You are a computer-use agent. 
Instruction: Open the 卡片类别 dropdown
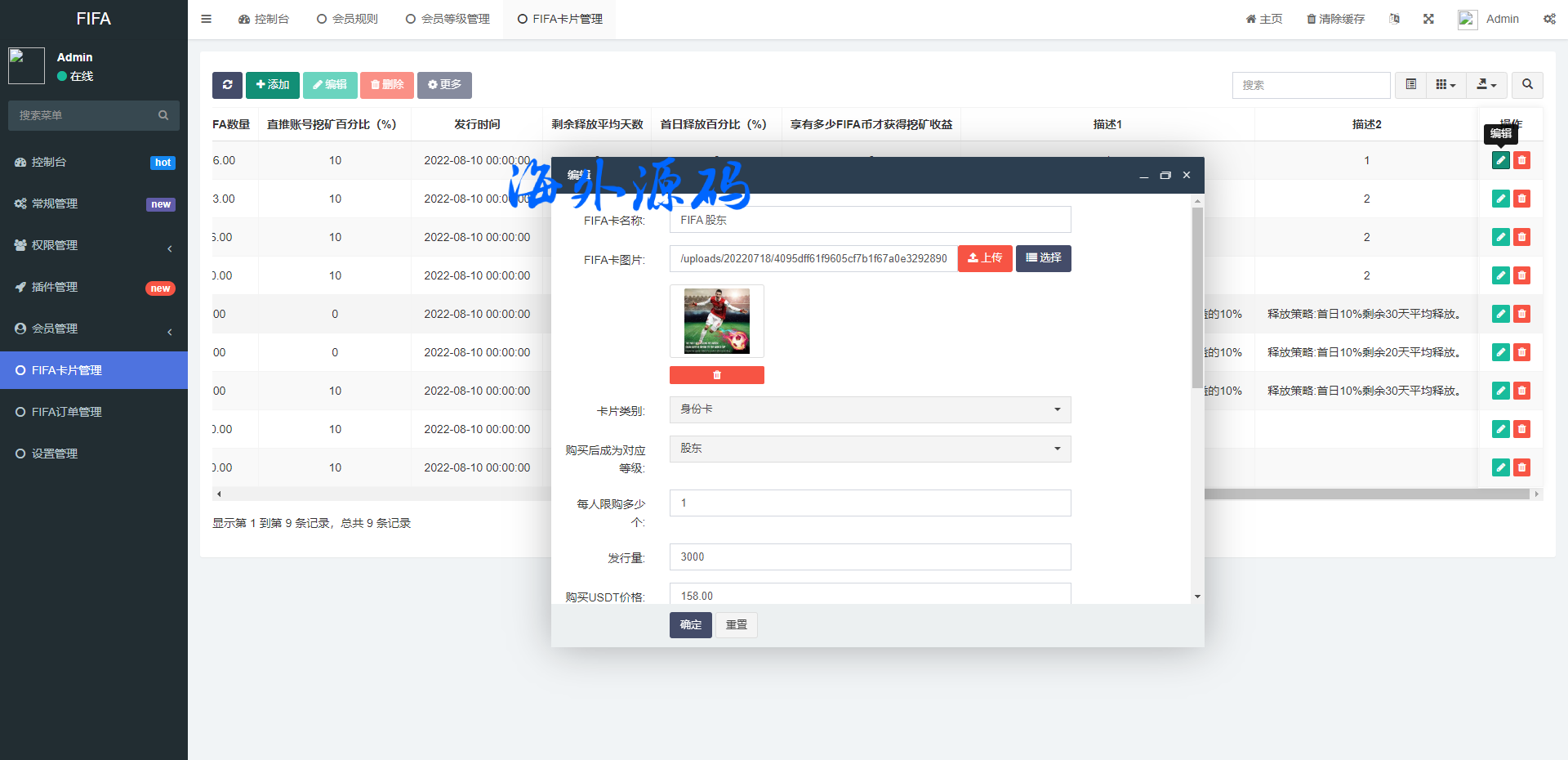tap(870, 409)
